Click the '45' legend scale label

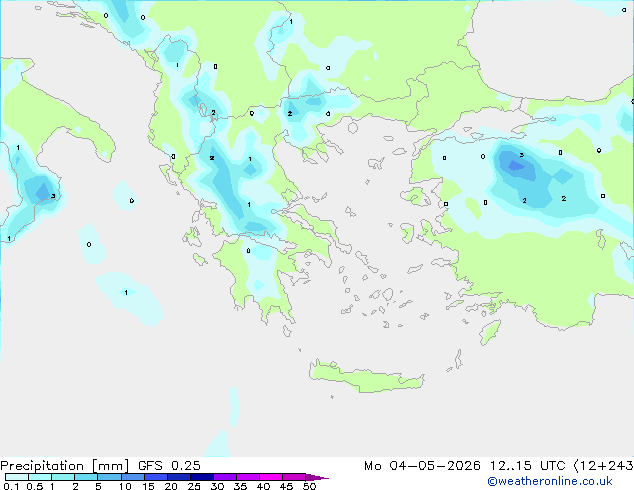coord(286,486)
